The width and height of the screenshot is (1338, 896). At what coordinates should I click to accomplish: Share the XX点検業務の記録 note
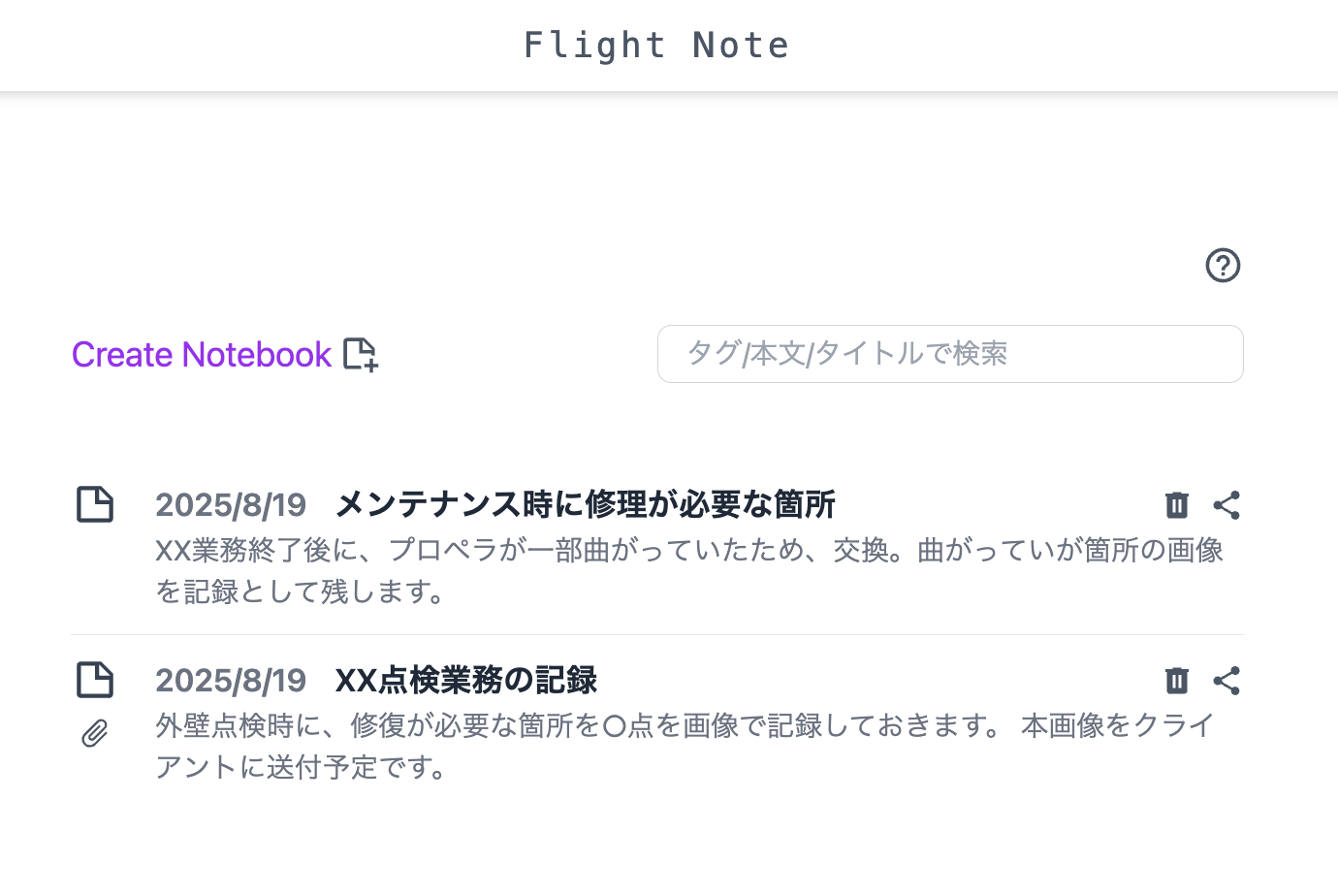(x=1226, y=680)
